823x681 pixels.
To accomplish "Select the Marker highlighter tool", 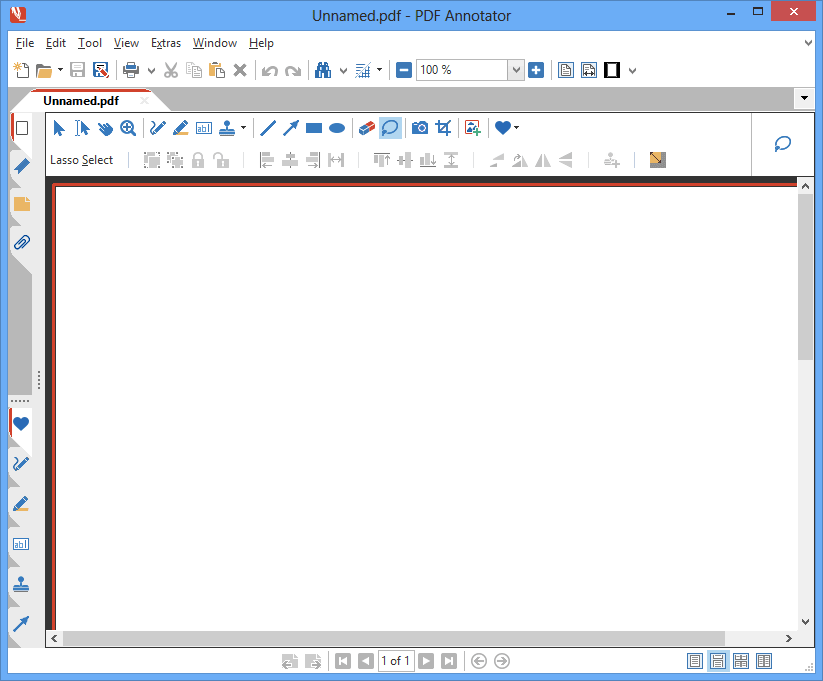I will click(x=181, y=128).
